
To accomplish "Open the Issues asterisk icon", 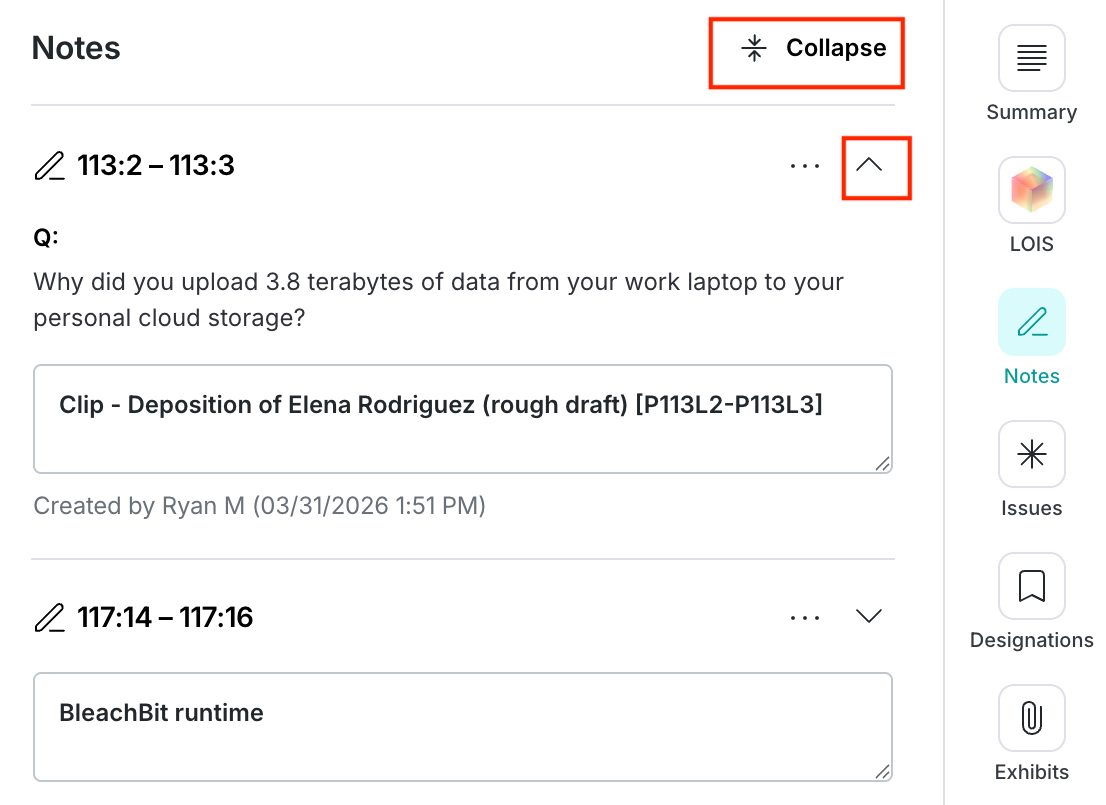I will (1031, 454).
